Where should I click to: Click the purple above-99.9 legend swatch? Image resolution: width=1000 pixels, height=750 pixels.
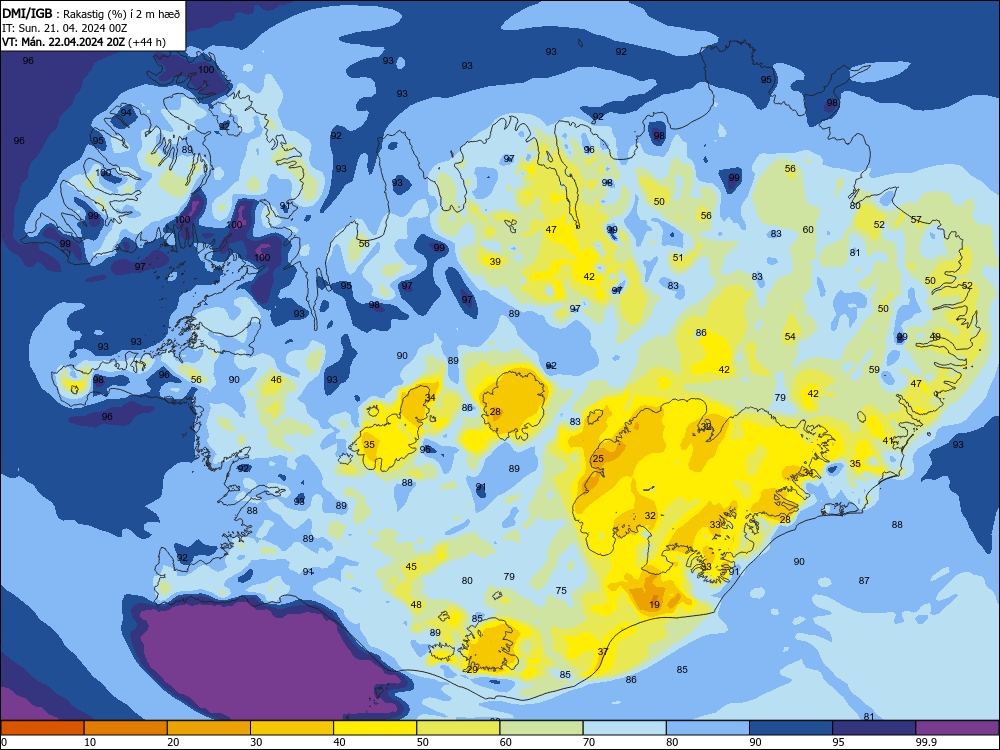pyautogui.click(x=957, y=728)
